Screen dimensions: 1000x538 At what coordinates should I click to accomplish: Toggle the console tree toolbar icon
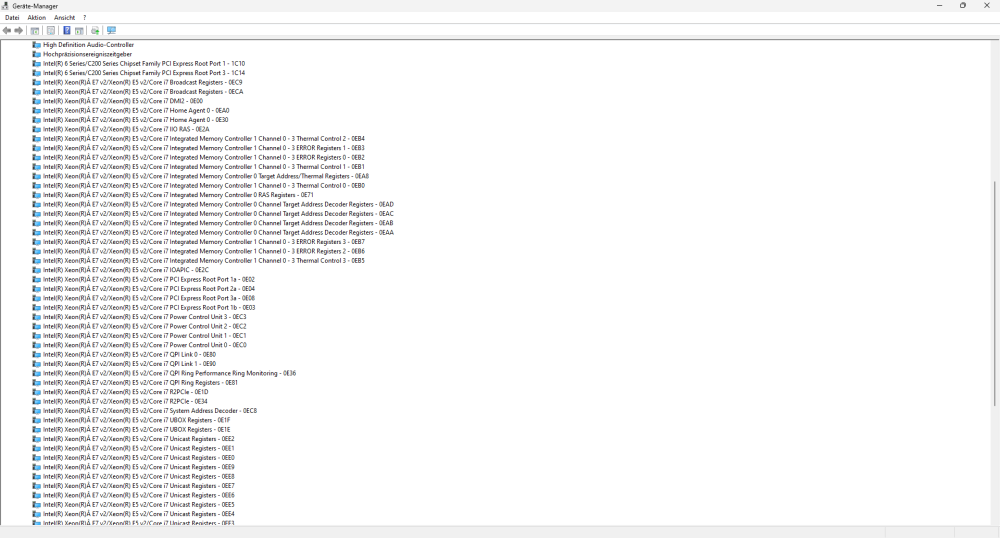pyautogui.click(x=35, y=31)
